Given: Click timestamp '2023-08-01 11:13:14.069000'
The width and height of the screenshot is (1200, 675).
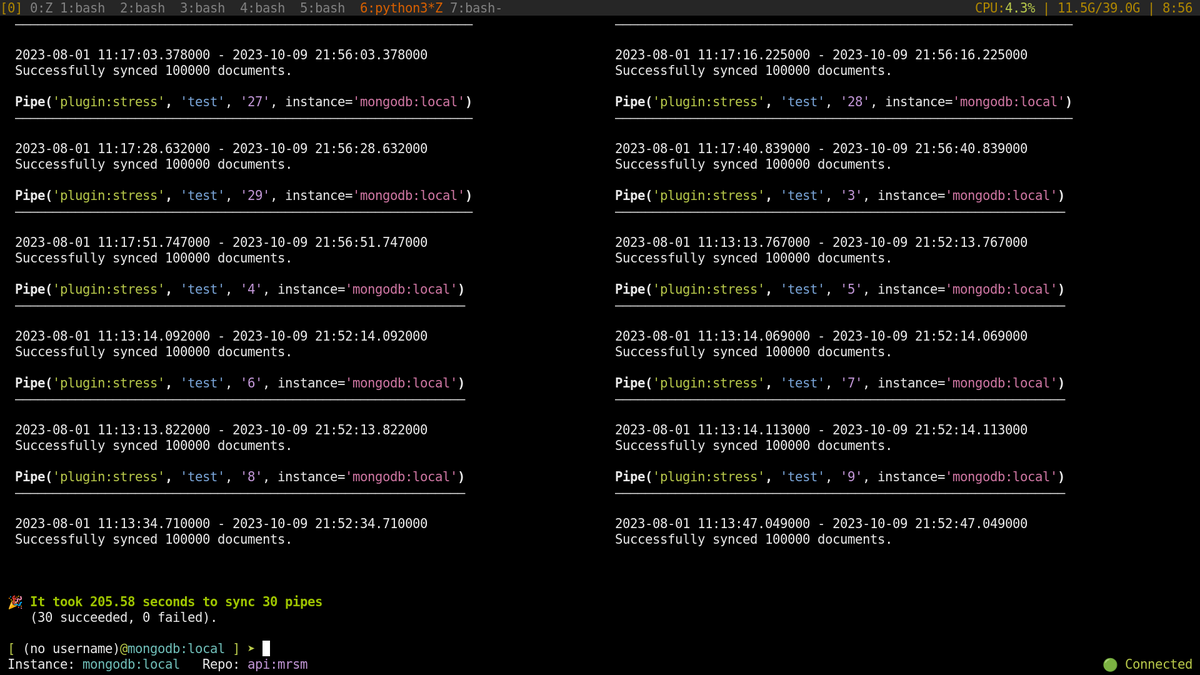Looking at the screenshot, I should point(712,336).
